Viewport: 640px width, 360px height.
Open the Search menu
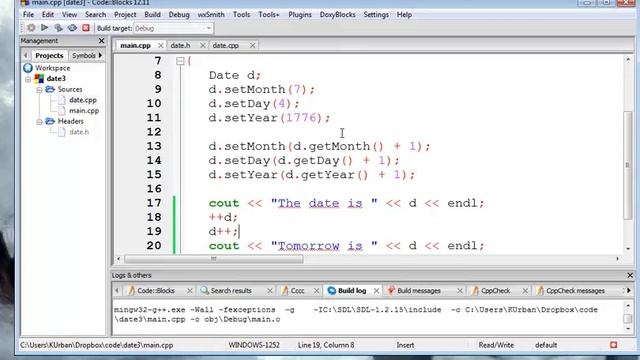tap(96, 15)
